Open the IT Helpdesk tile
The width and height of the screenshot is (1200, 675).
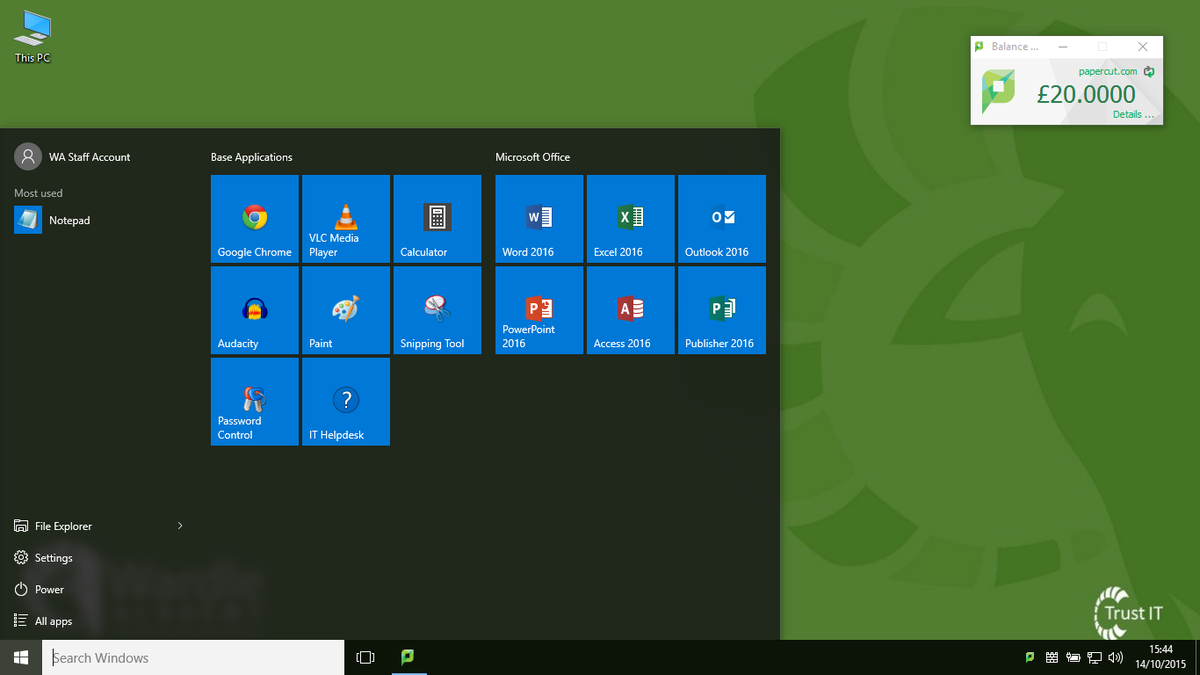pyautogui.click(x=346, y=401)
